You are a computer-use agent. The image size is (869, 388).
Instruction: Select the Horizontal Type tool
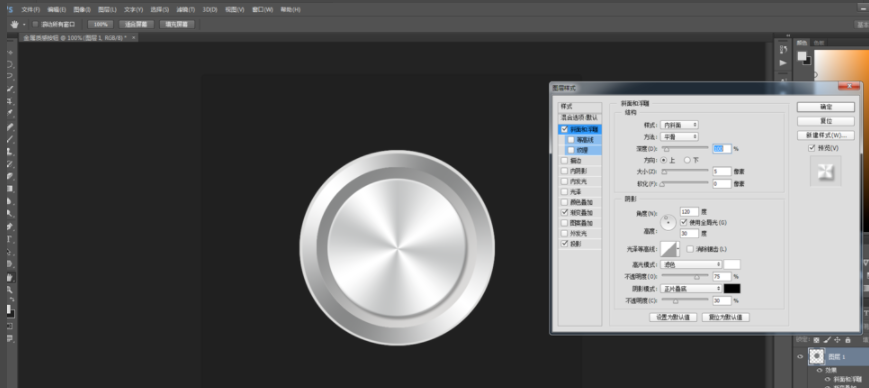[10, 239]
